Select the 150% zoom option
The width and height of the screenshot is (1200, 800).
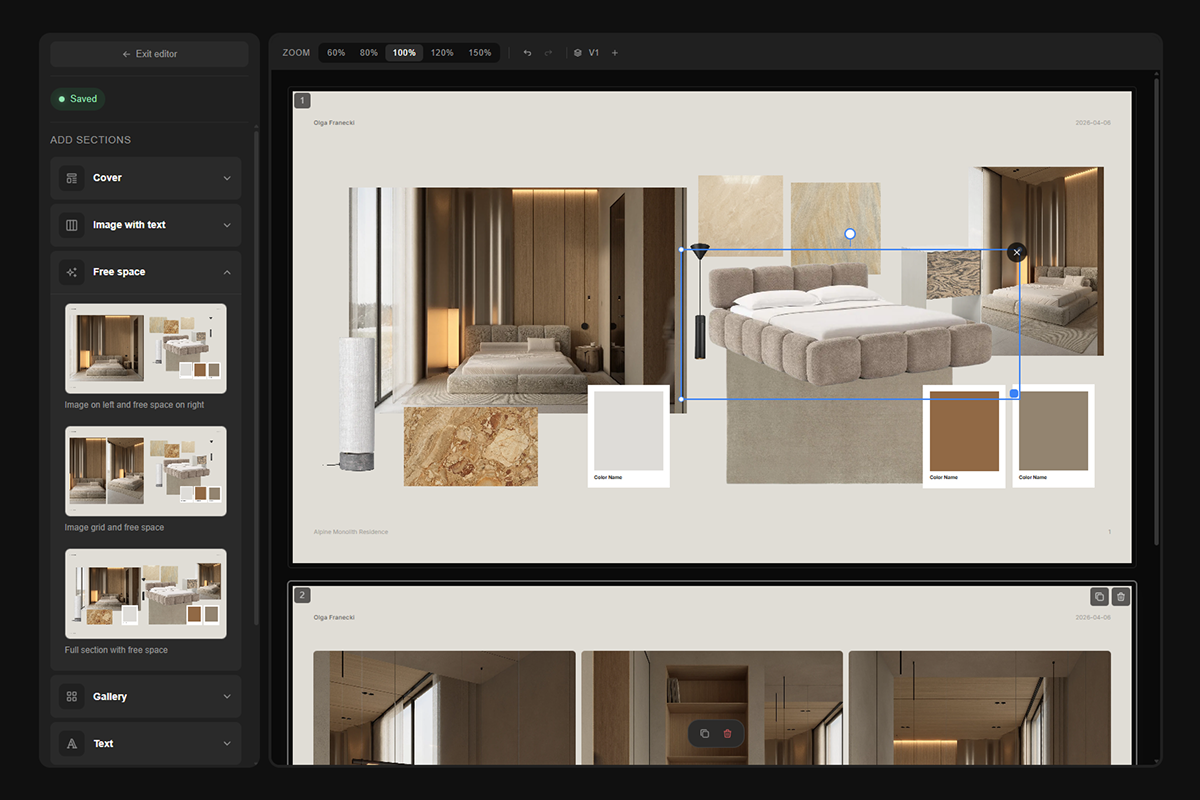(x=480, y=53)
